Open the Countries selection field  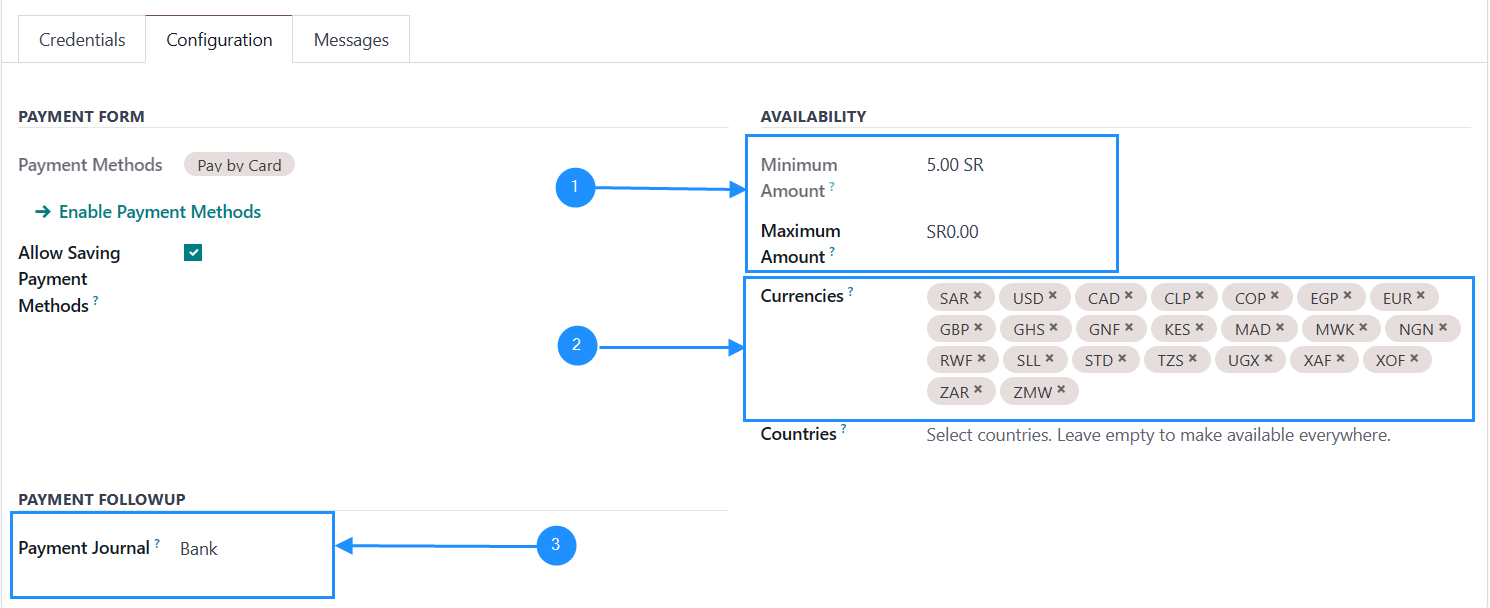tap(1158, 436)
